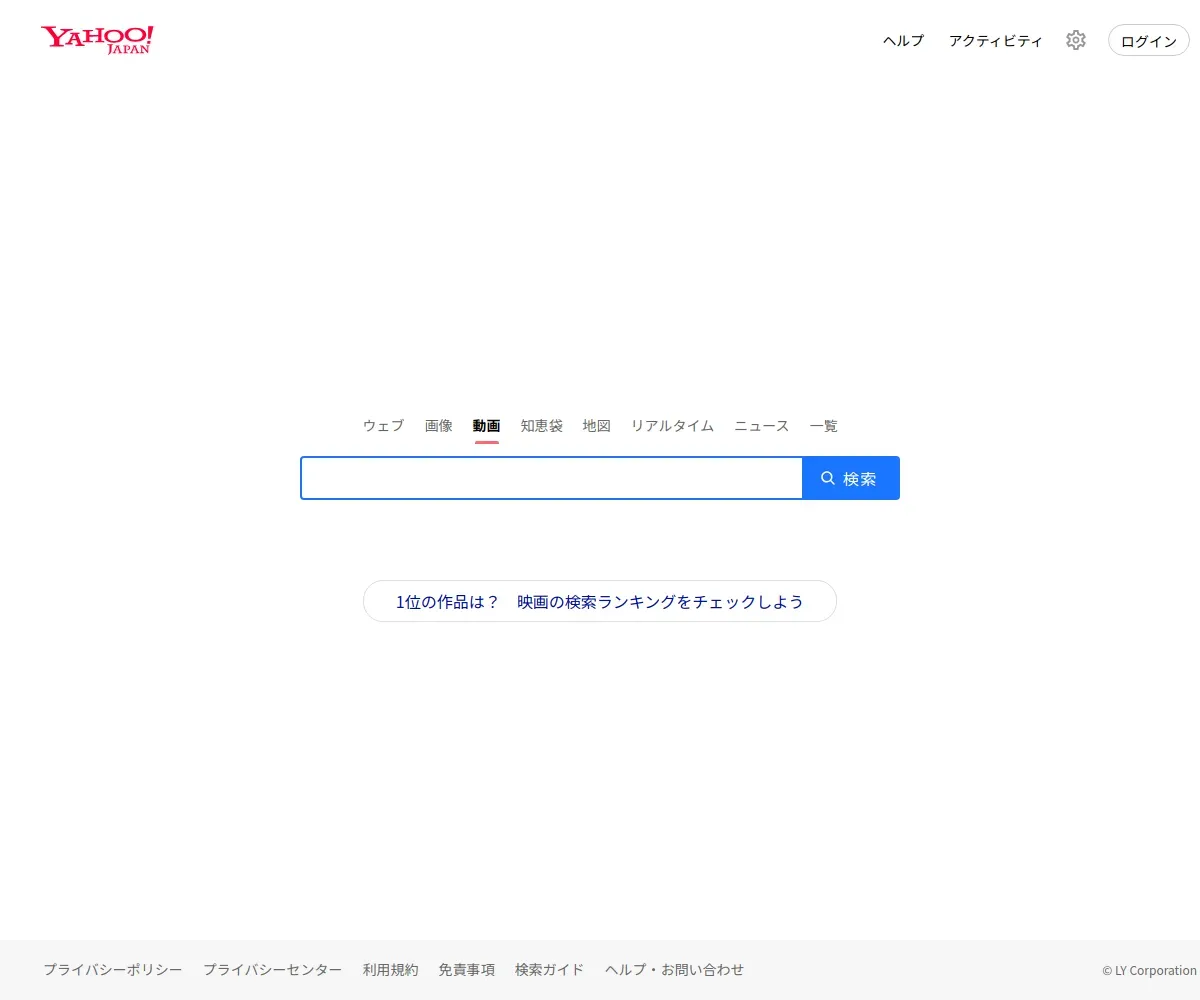The width and height of the screenshot is (1200, 1000).
Task: Open the 検索ガイド footer link
Action: click(x=550, y=970)
